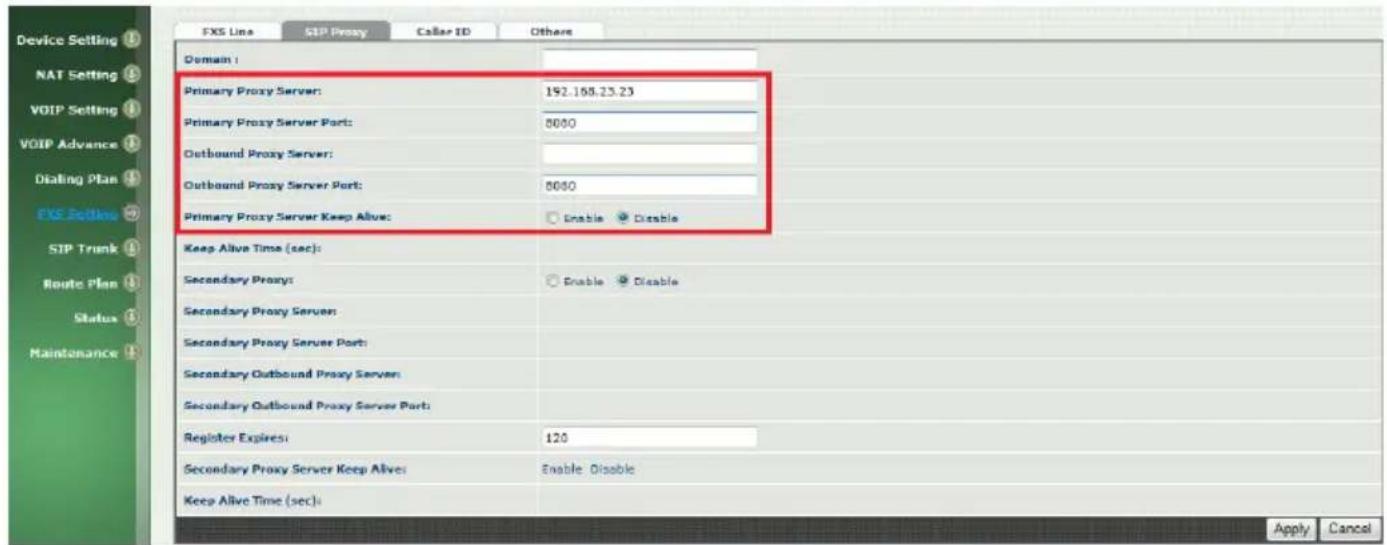Open the Dialing Plan menu

(78, 179)
